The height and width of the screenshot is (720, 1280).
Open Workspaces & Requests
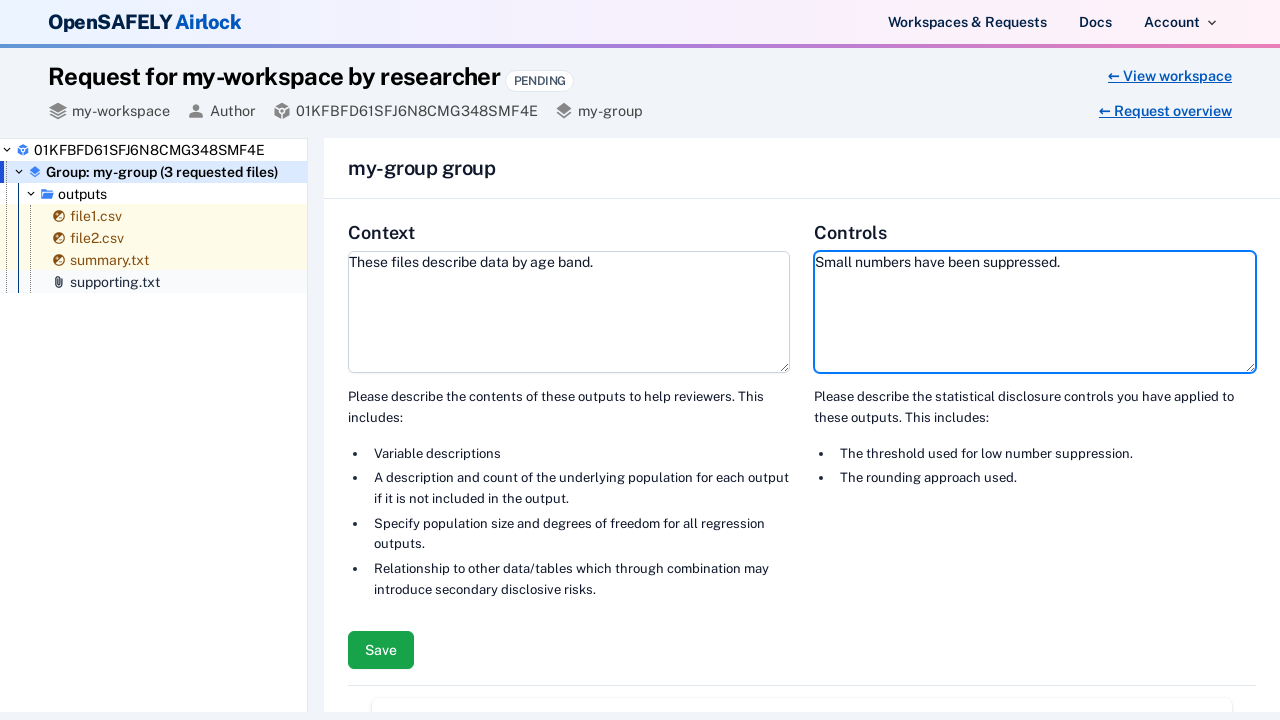[967, 22]
